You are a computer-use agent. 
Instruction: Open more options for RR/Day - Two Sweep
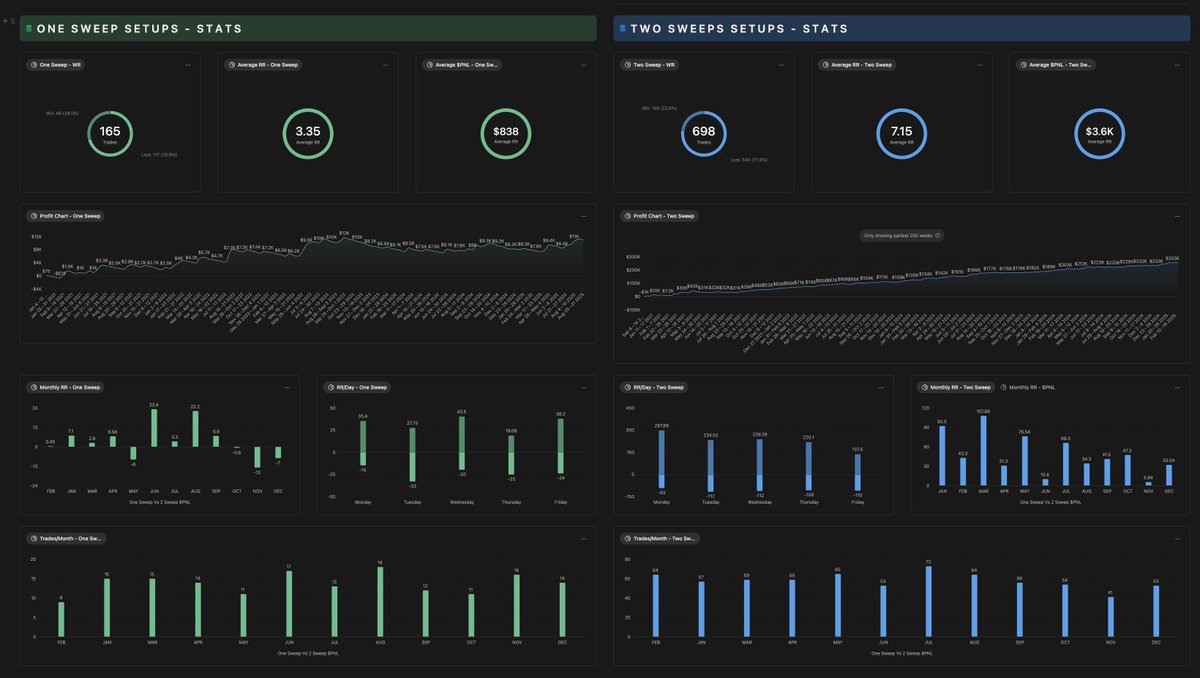(x=879, y=387)
